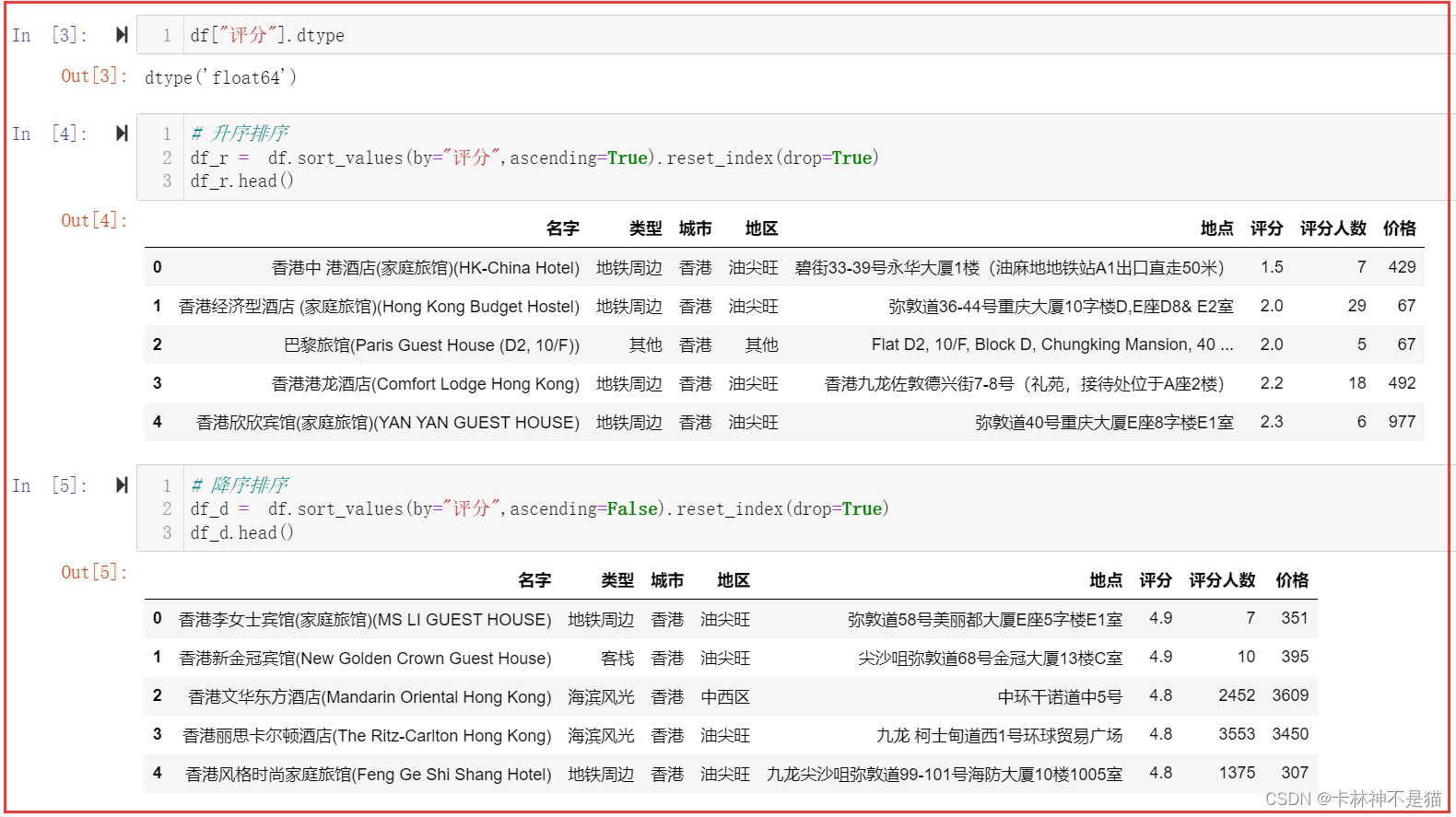Click the dtype('float64') output text
The image size is (1456, 817).
pyautogui.click(x=220, y=77)
